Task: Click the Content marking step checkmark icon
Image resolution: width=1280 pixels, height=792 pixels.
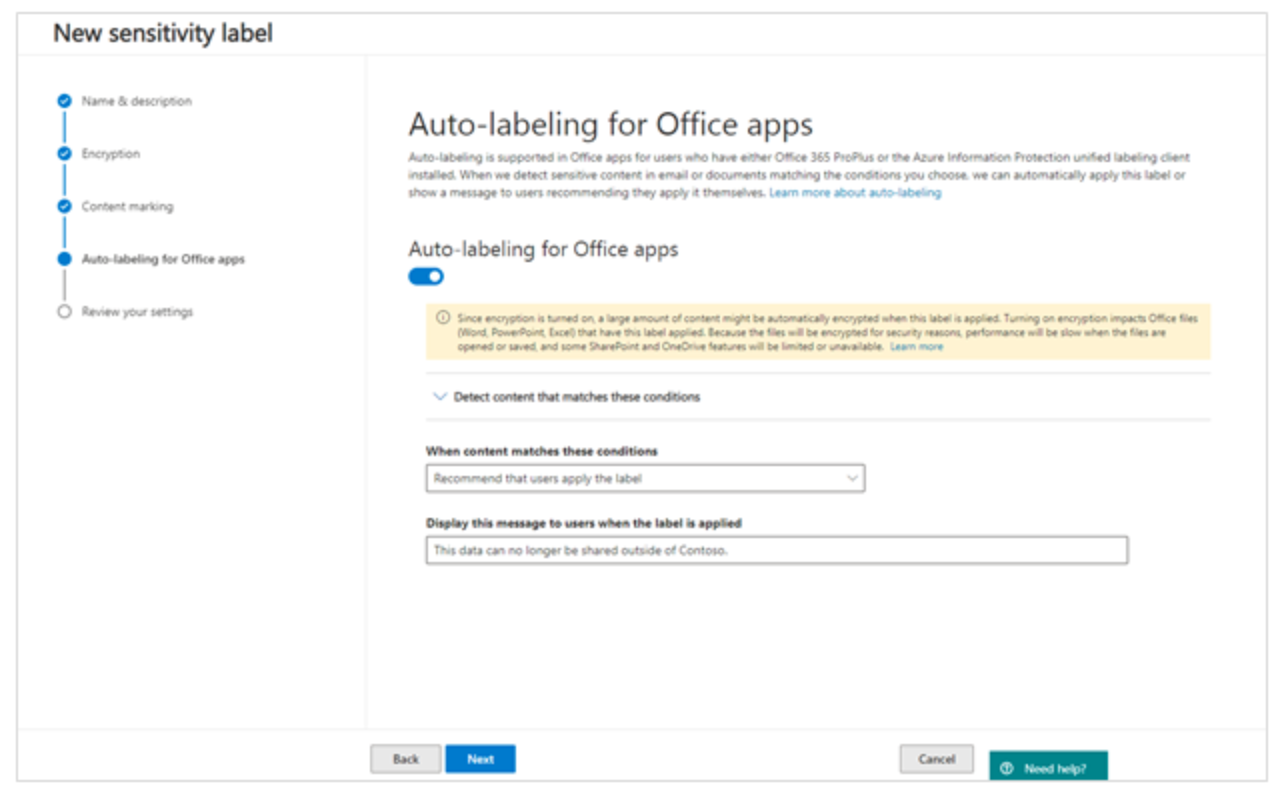Action: [65, 207]
